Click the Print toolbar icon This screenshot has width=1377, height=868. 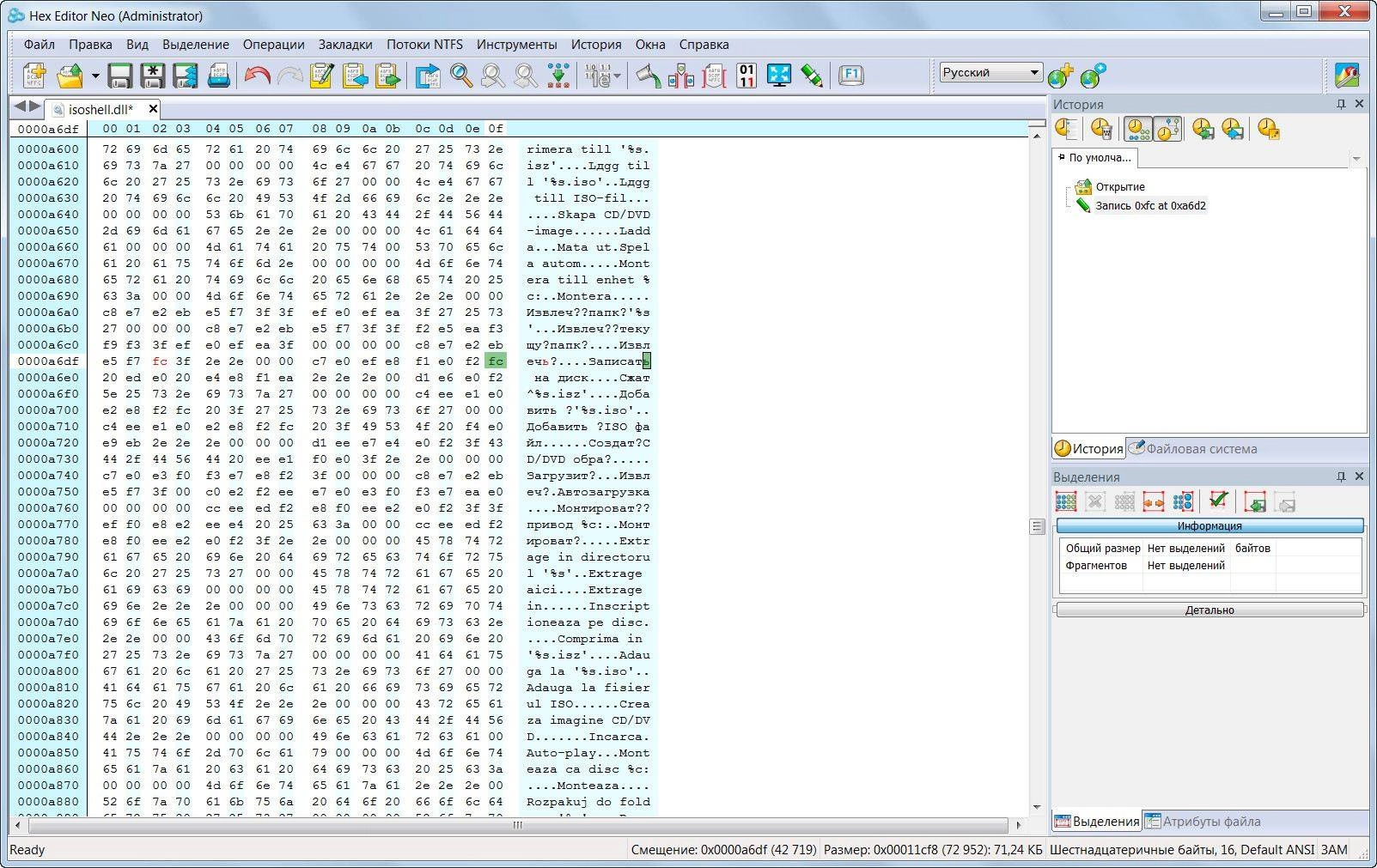coord(218,76)
